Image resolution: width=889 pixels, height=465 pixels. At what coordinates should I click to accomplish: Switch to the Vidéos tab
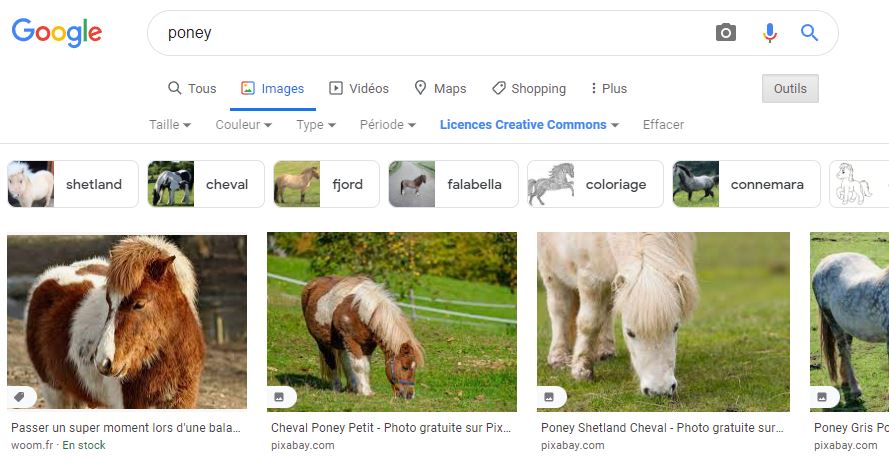click(x=359, y=89)
